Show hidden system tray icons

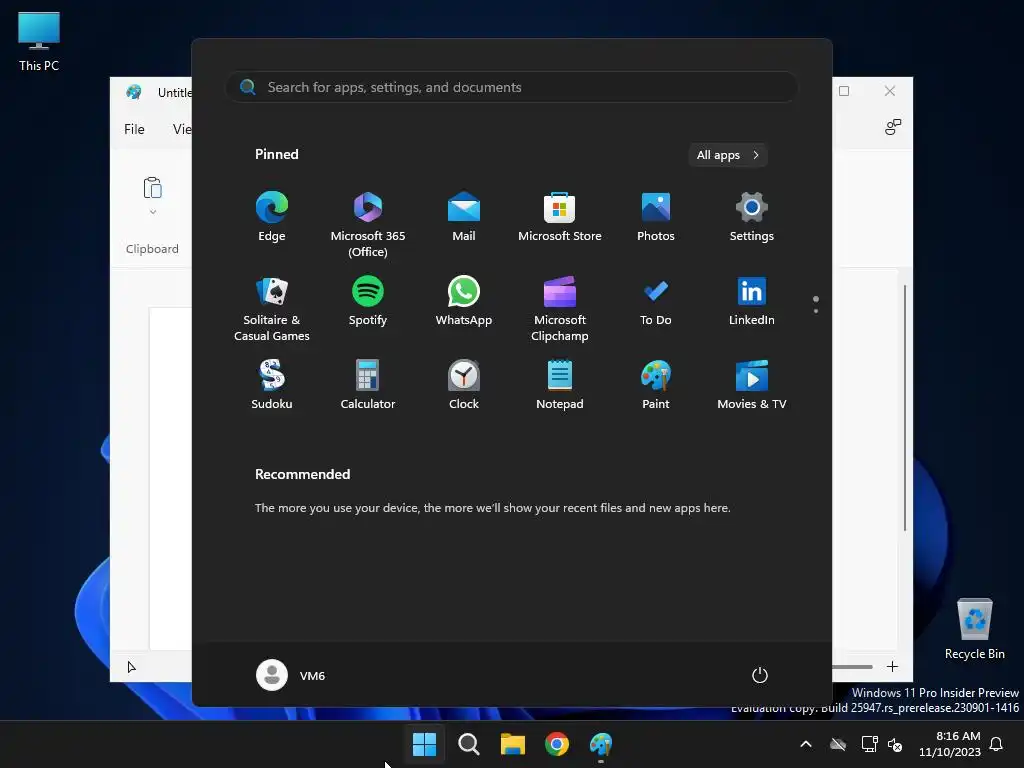point(806,744)
